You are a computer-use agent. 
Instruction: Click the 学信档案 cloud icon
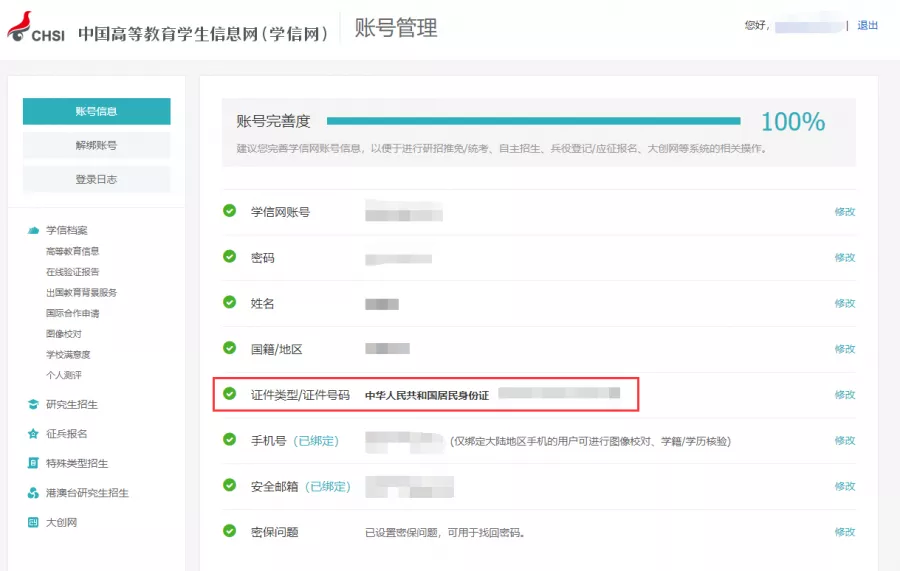coord(33,231)
